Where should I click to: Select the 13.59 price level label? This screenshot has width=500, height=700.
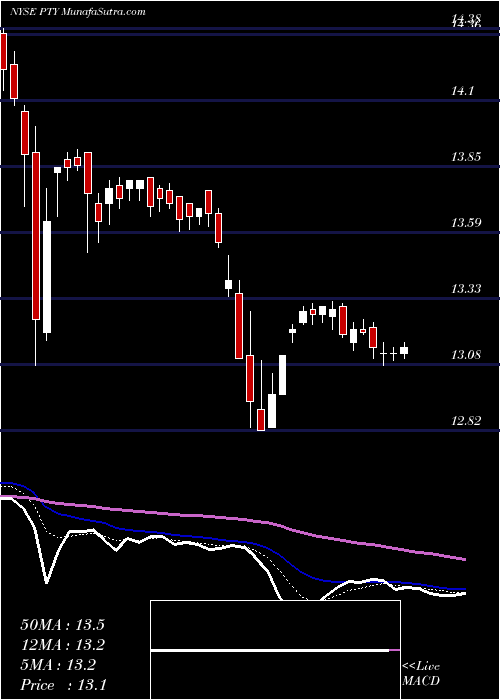coord(466,223)
